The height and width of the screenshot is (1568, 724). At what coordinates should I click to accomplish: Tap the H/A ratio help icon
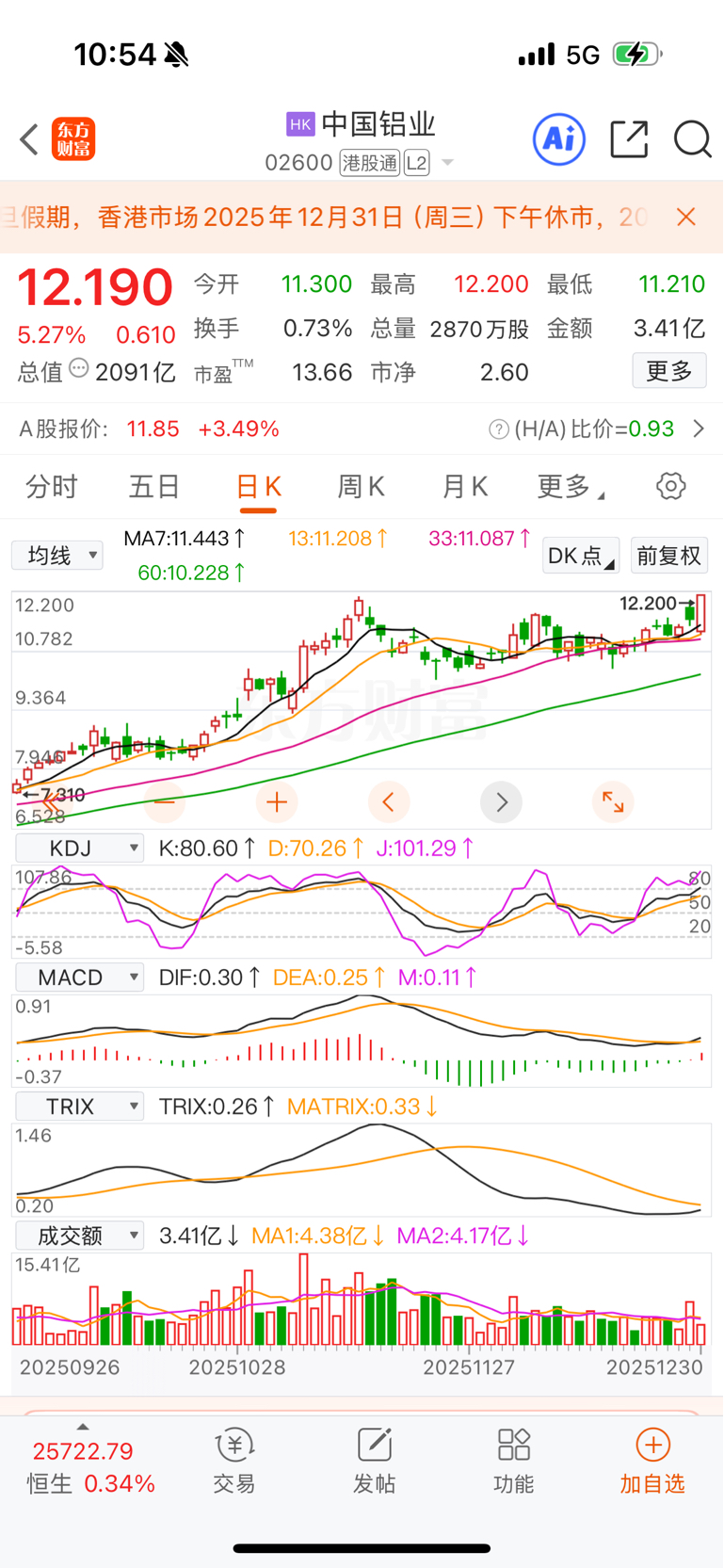click(x=498, y=429)
